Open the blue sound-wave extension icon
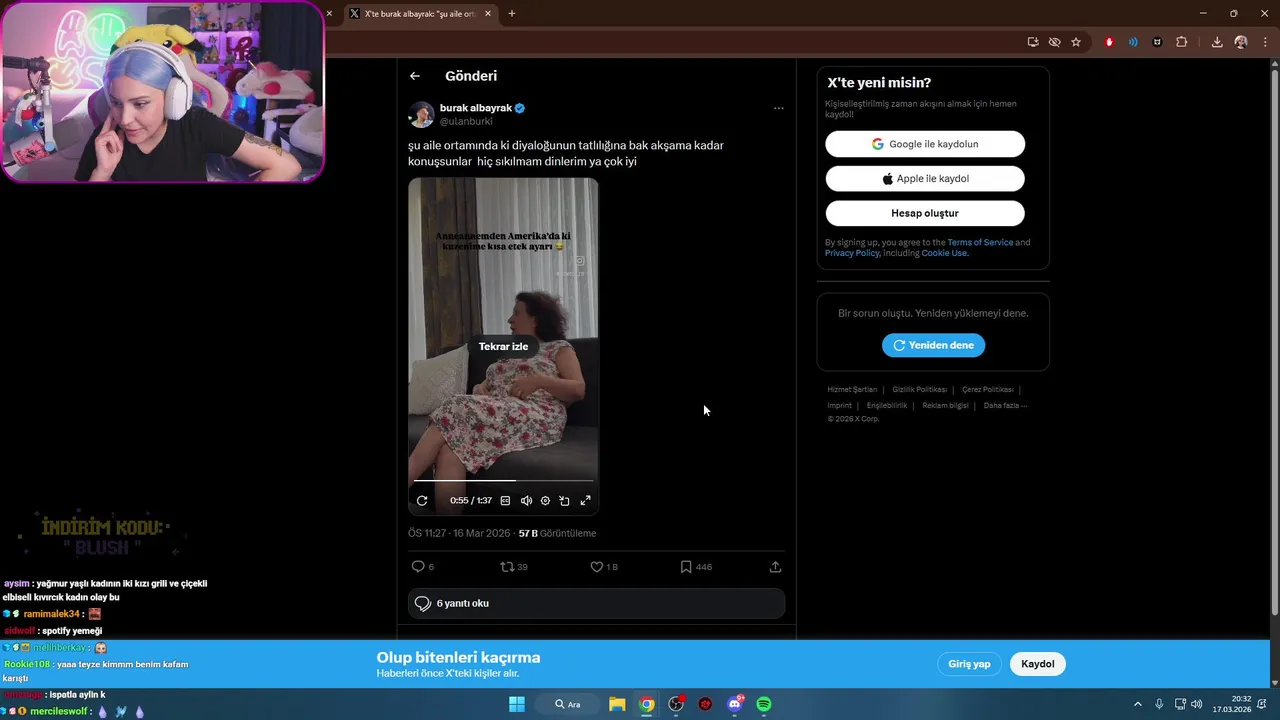This screenshot has width=1280, height=720. coord(1133,42)
